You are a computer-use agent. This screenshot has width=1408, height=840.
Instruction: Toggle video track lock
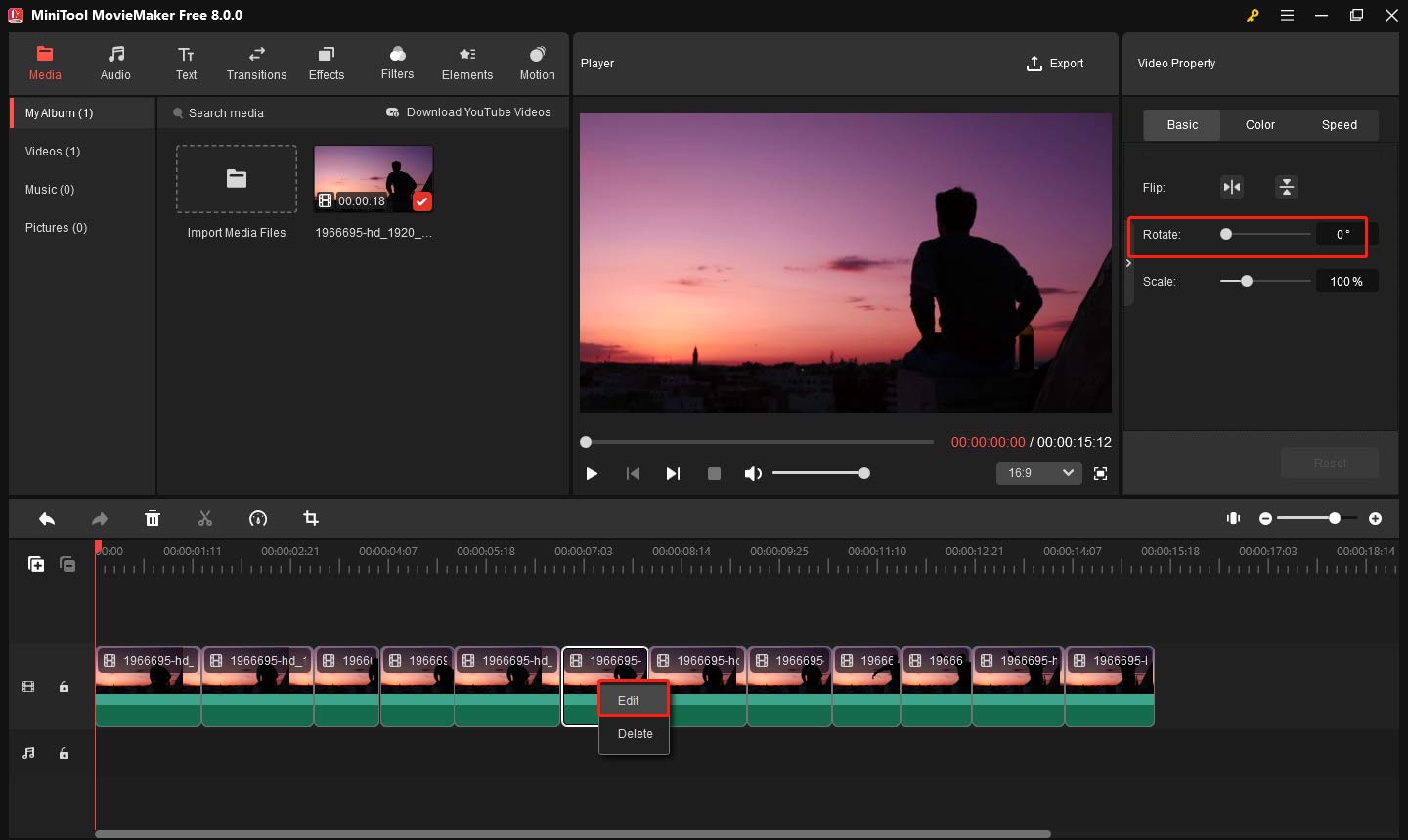coord(64,687)
